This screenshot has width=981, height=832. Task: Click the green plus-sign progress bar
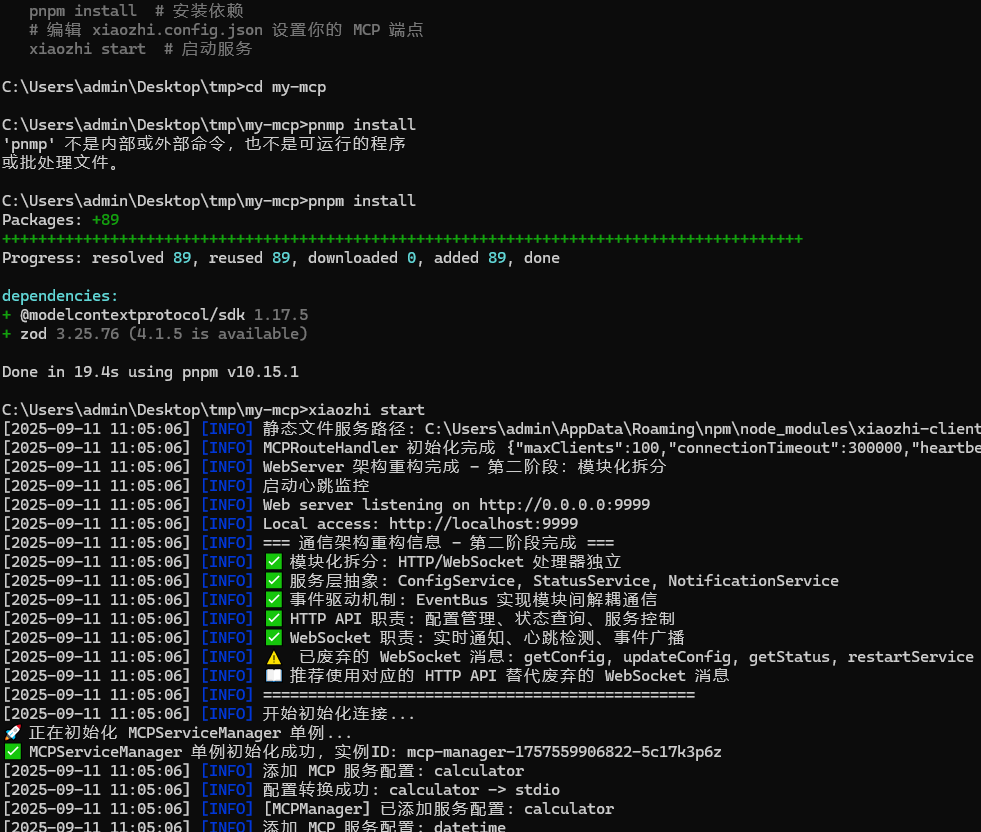tap(402, 239)
